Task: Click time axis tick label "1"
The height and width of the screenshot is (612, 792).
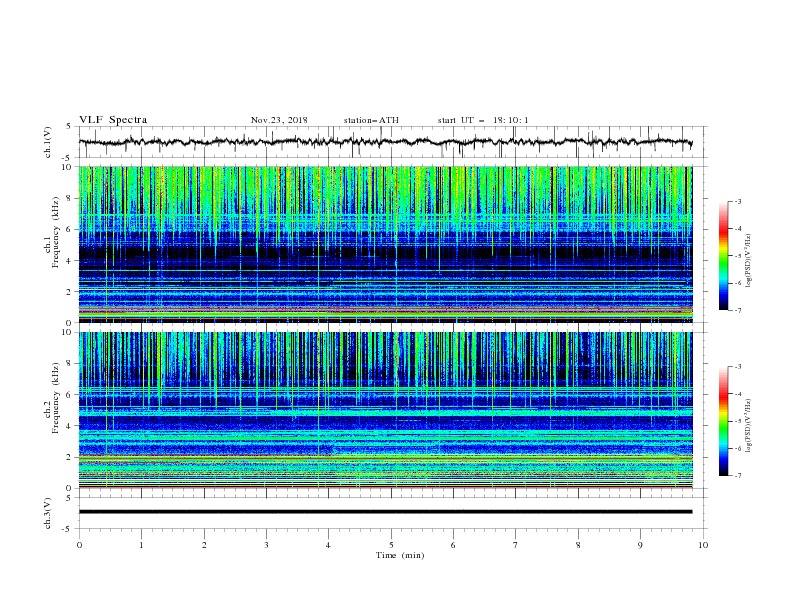Action: (x=142, y=545)
